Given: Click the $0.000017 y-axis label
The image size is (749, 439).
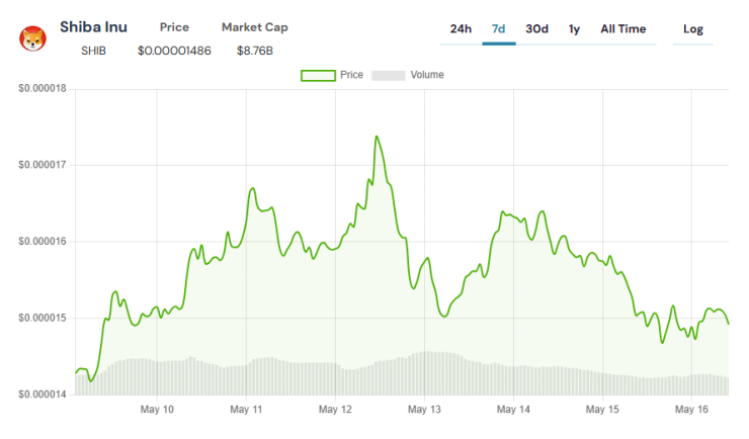Looking at the screenshot, I should (x=43, y=165).
